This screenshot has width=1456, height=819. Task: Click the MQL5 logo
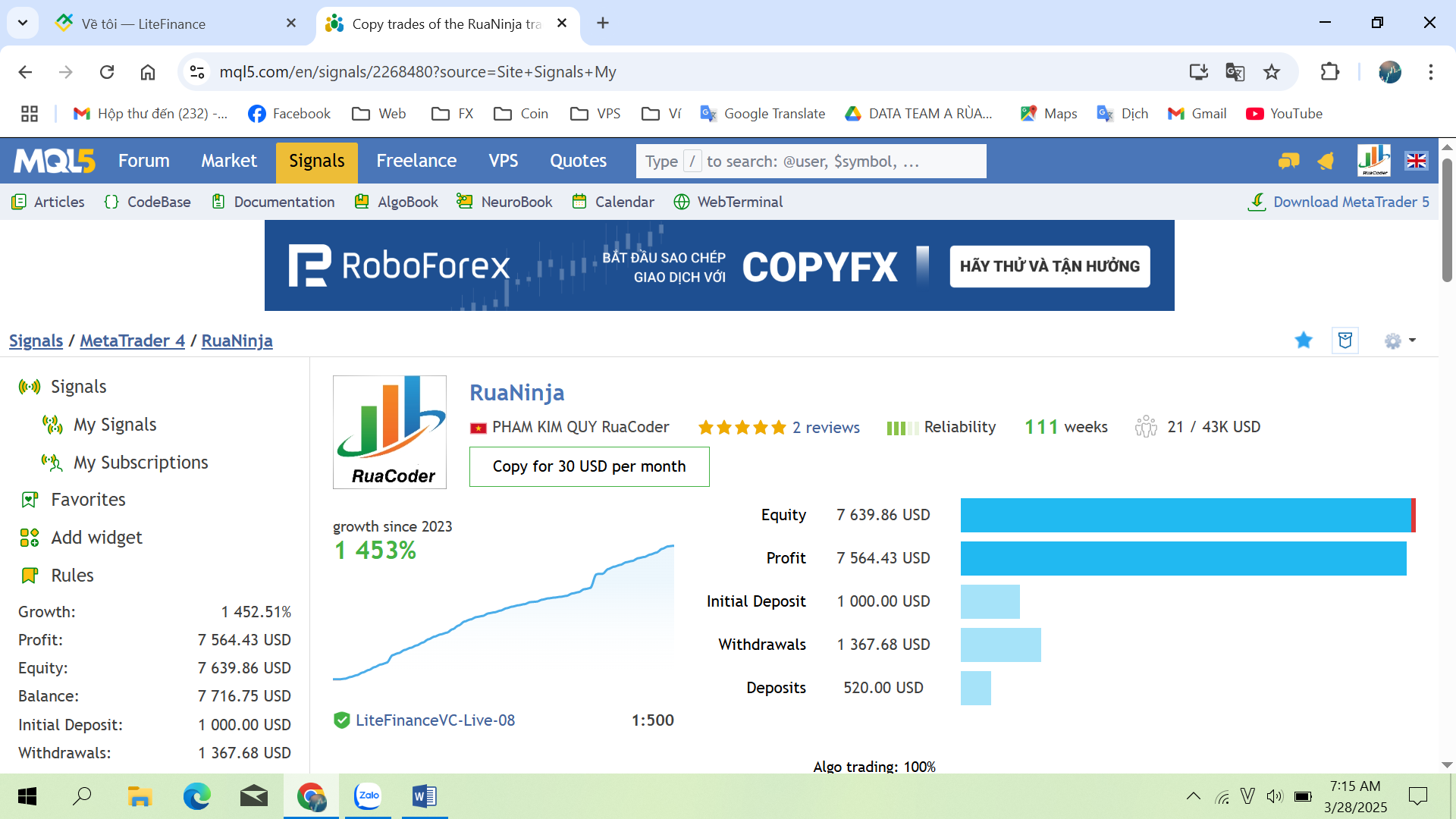[55, 161]
